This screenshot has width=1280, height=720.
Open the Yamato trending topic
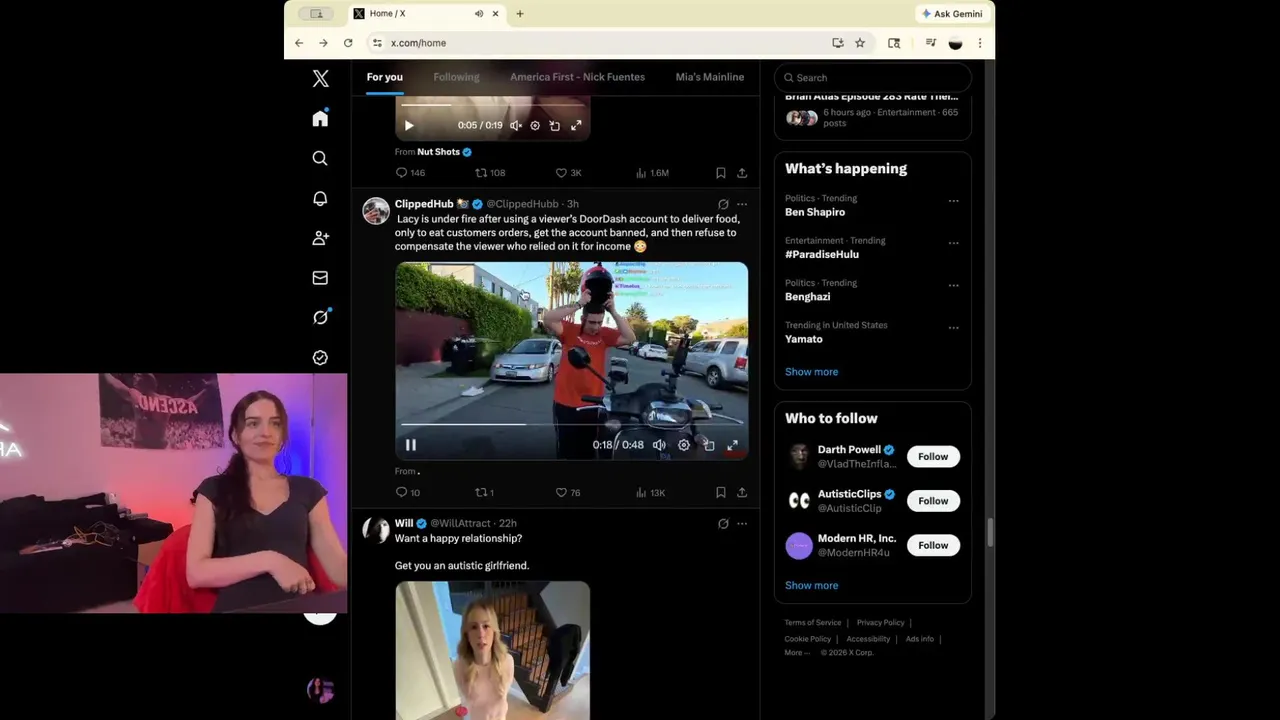point(804,339)
